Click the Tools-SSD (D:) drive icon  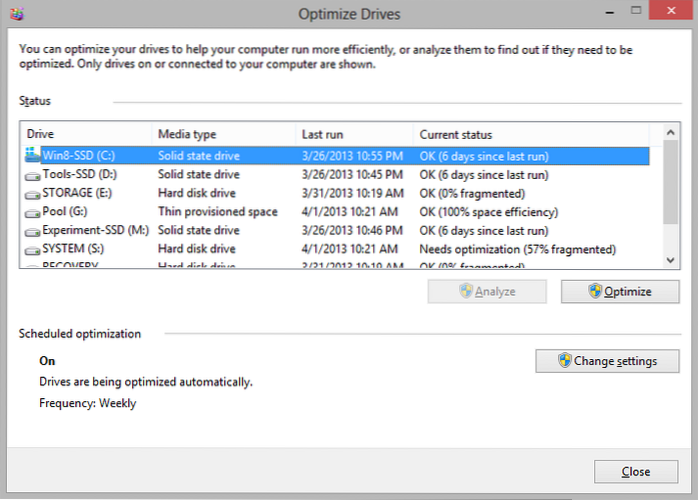[32, 176]
